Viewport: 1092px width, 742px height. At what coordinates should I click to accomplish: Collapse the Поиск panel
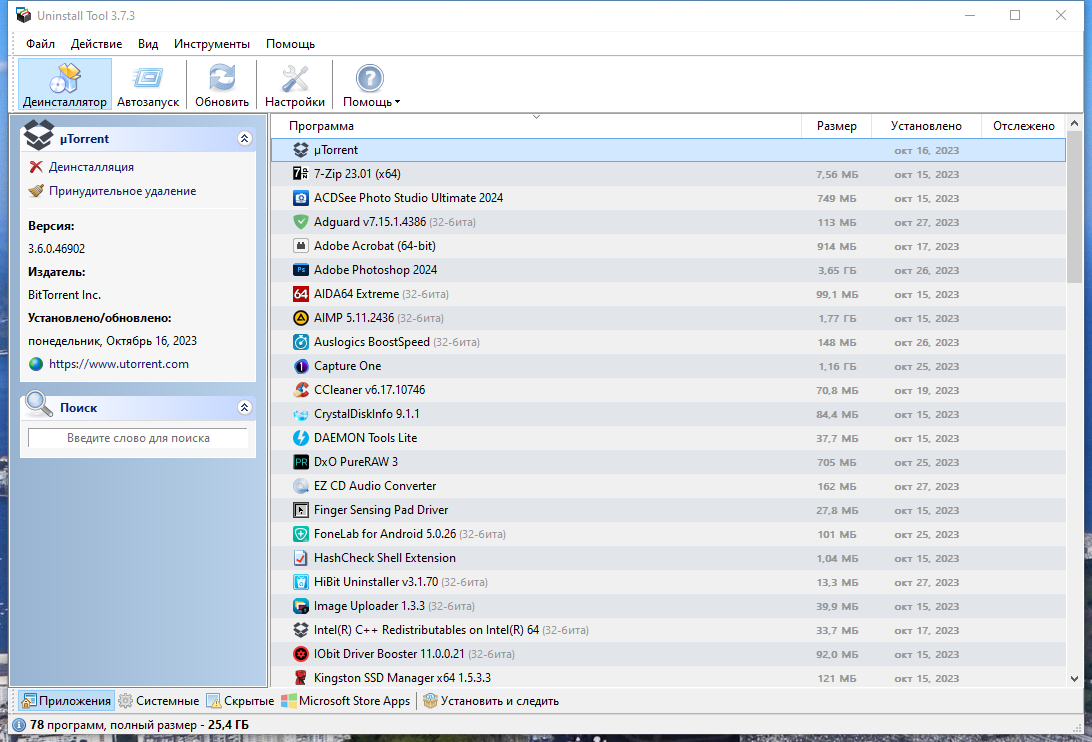[x=244, y=407]
